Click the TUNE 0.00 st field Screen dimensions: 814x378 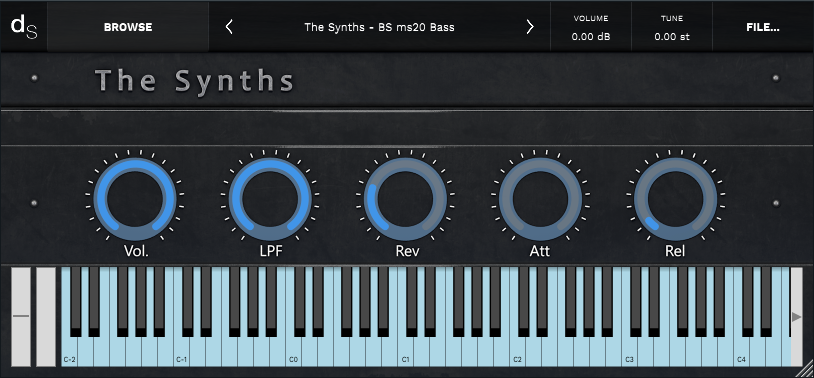point(672,28)
